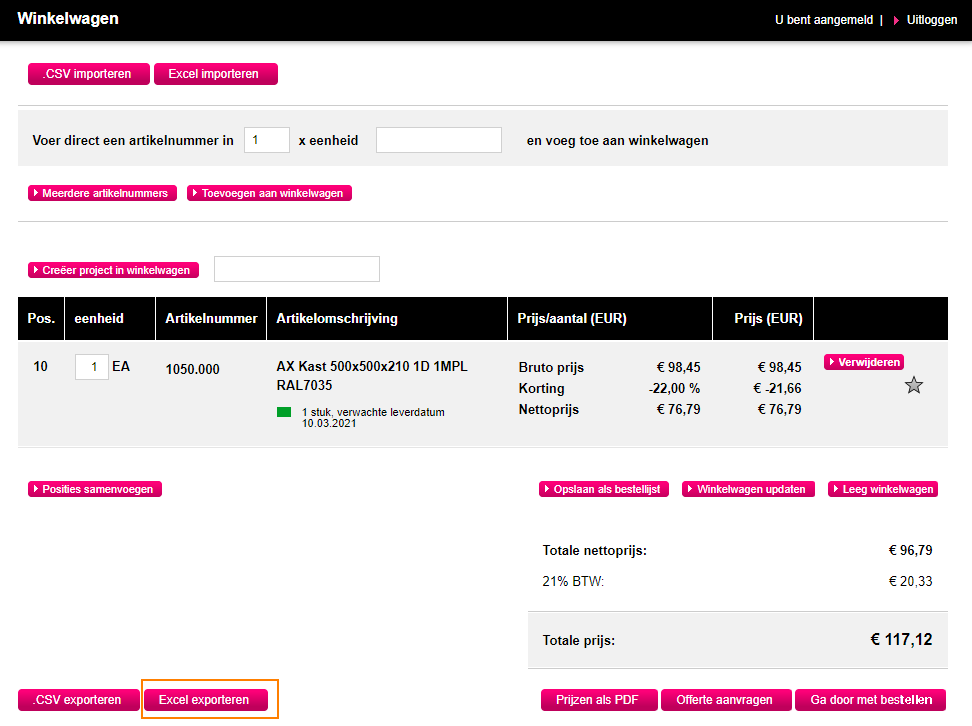Click the green availability indicator square

(x=284, y=412)
